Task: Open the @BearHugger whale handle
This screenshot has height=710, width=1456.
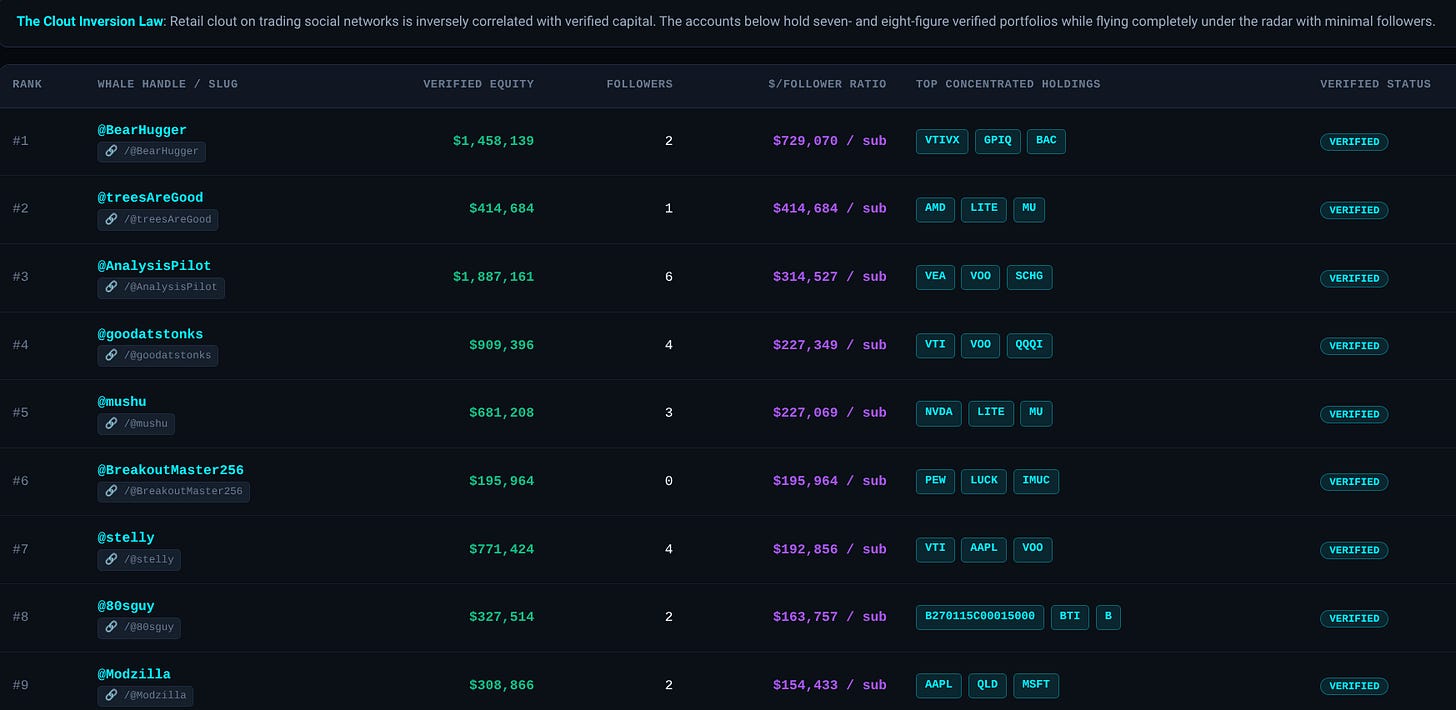Action: [142, 130]
